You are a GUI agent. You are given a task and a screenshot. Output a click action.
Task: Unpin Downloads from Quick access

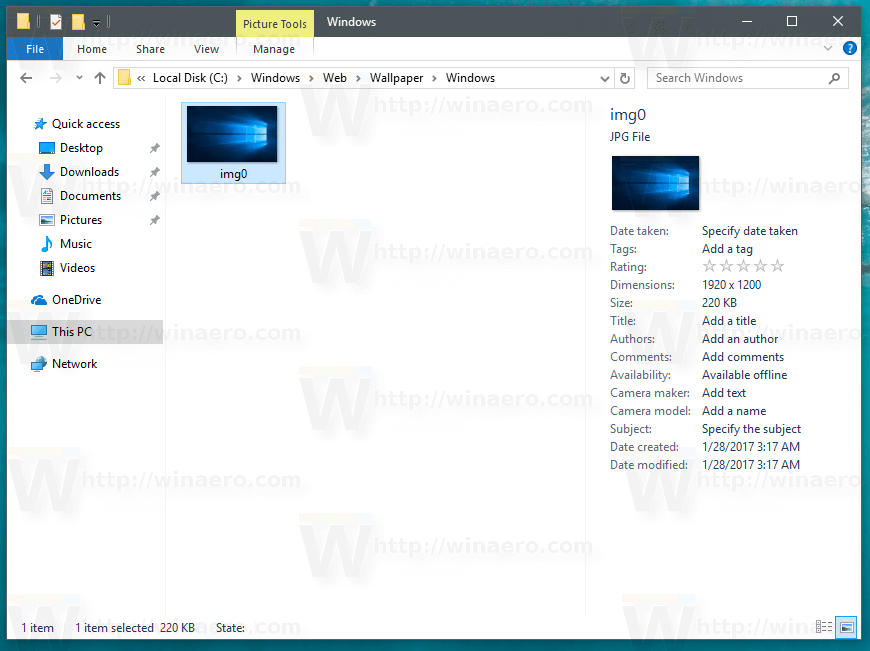coord(153,171)
